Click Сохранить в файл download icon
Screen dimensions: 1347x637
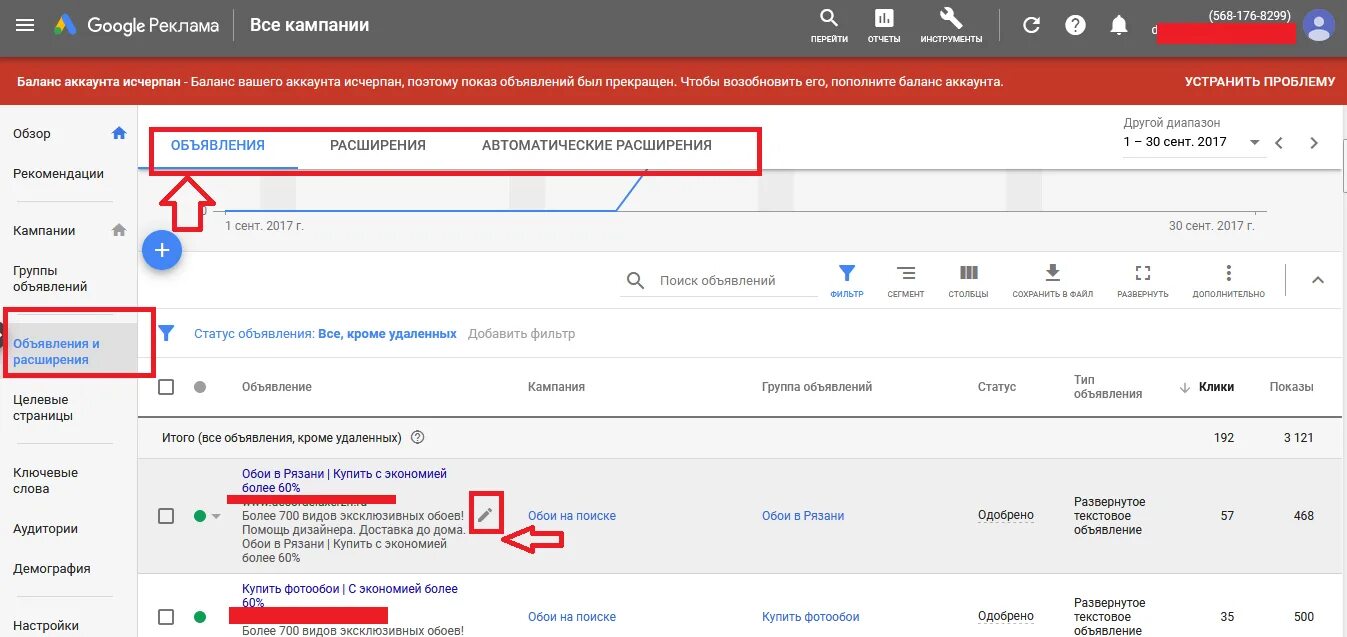(x=1052, y=280)
